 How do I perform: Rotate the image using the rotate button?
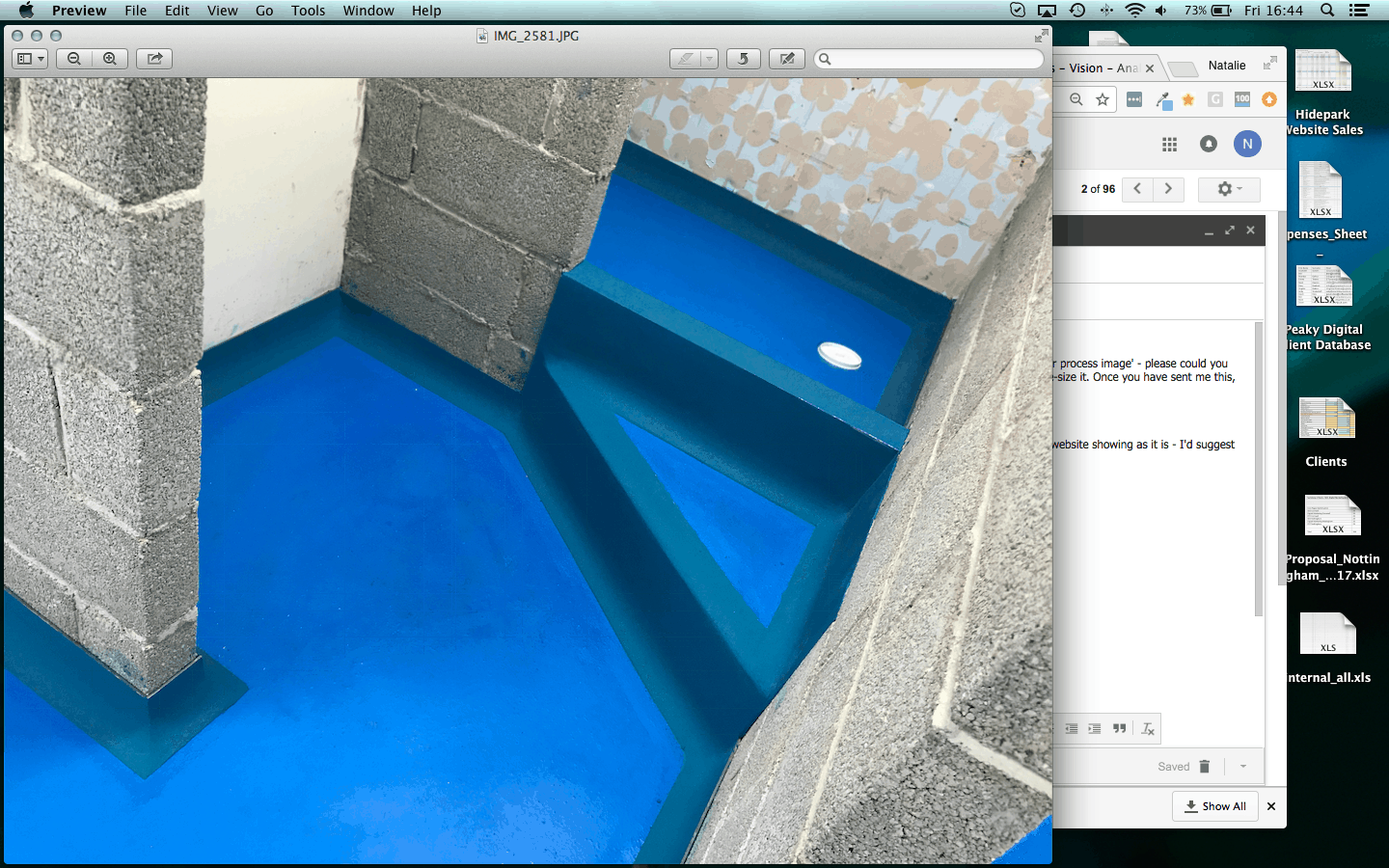(x=743, y=59)
